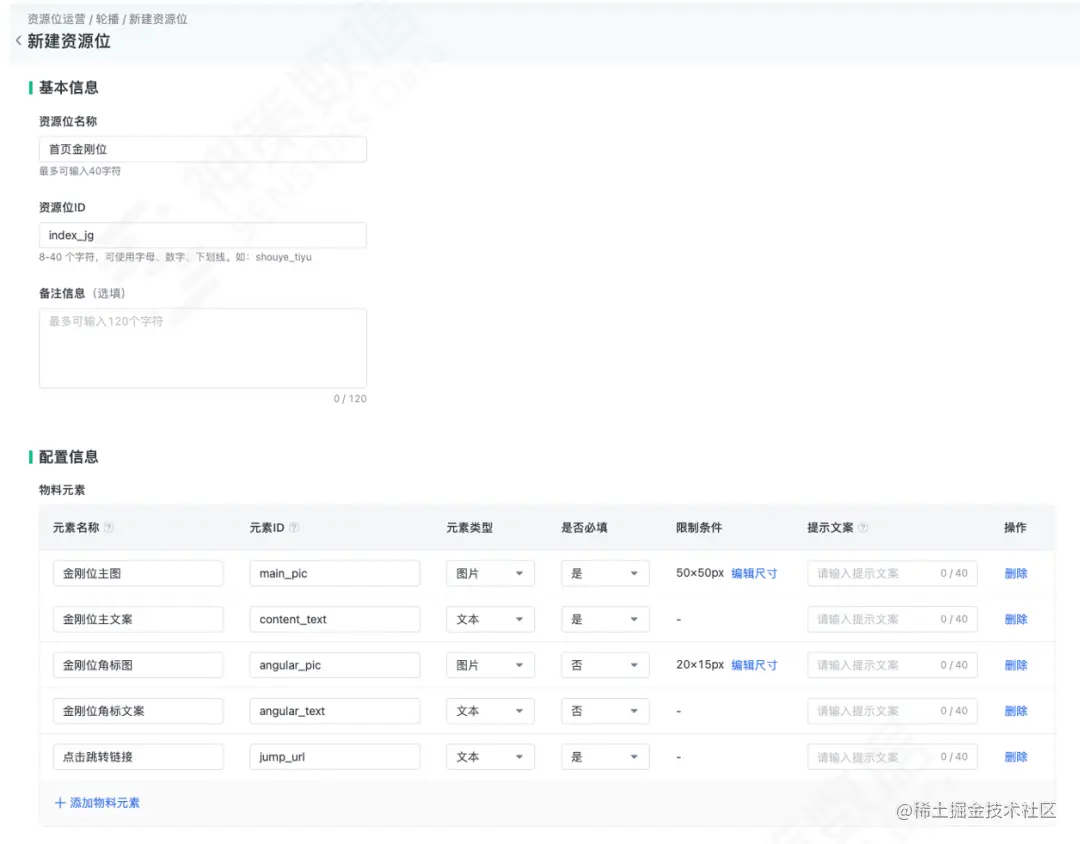
Task: Edit the element name 点击跳转链接
Action: click(138, 756)
